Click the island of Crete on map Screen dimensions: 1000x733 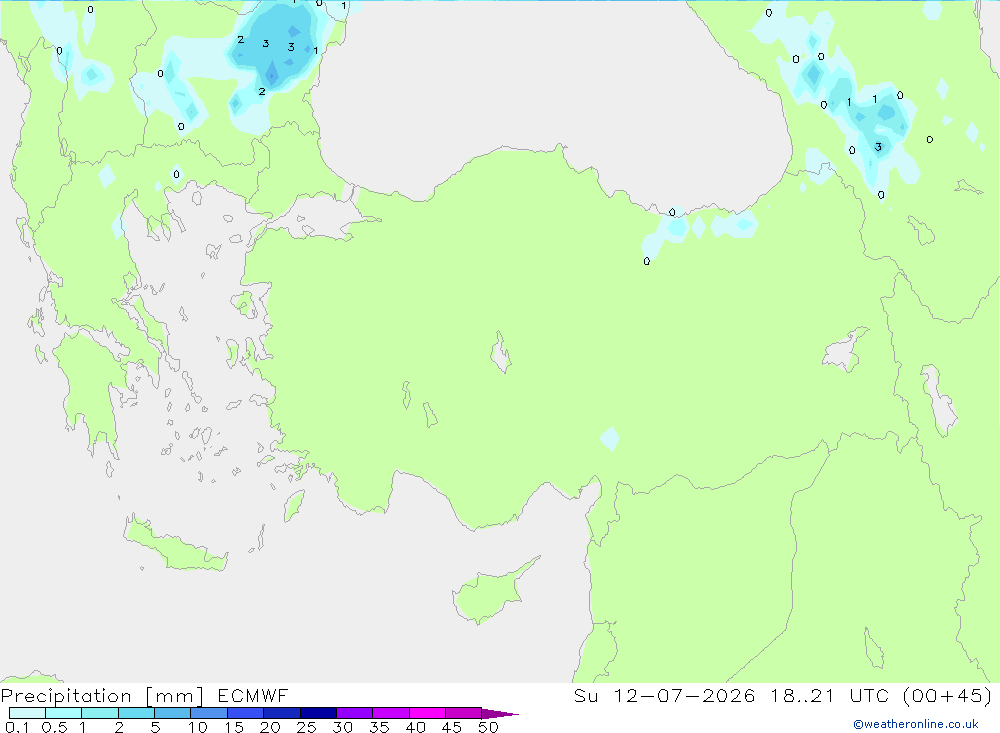(x=173, y=544)
